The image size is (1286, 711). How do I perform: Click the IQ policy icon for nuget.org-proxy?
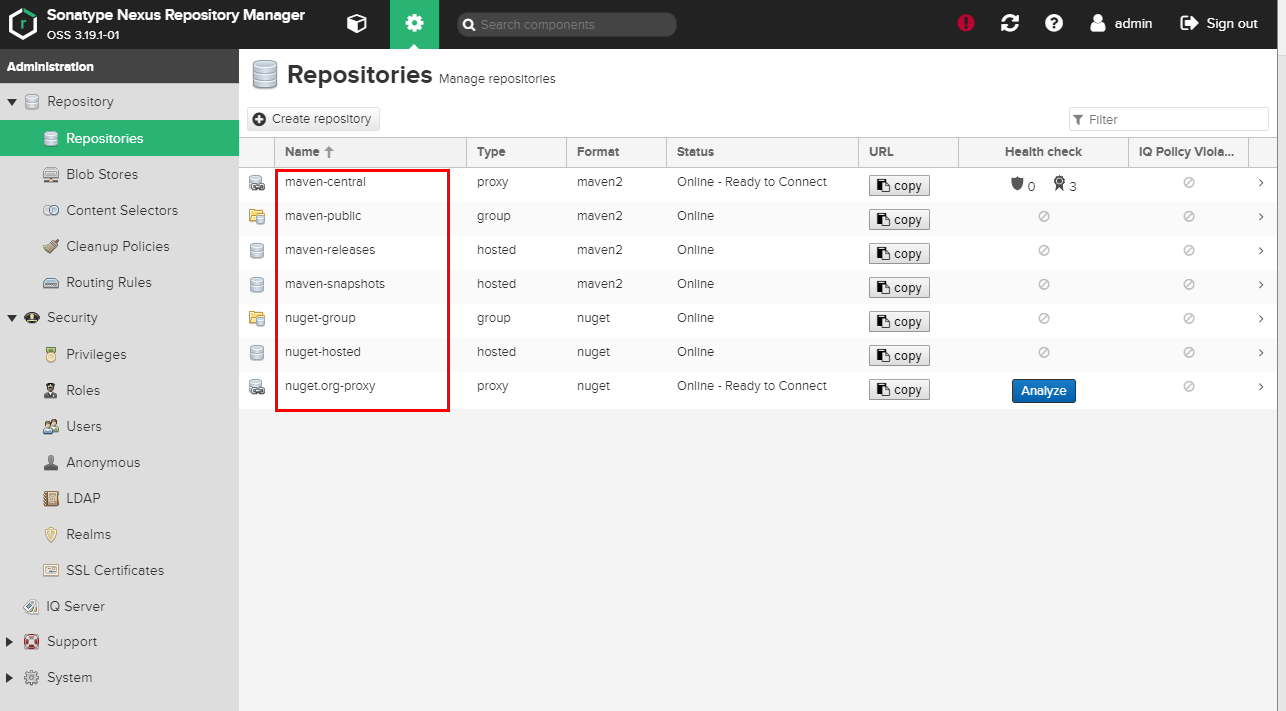[x=1189, y=387]
